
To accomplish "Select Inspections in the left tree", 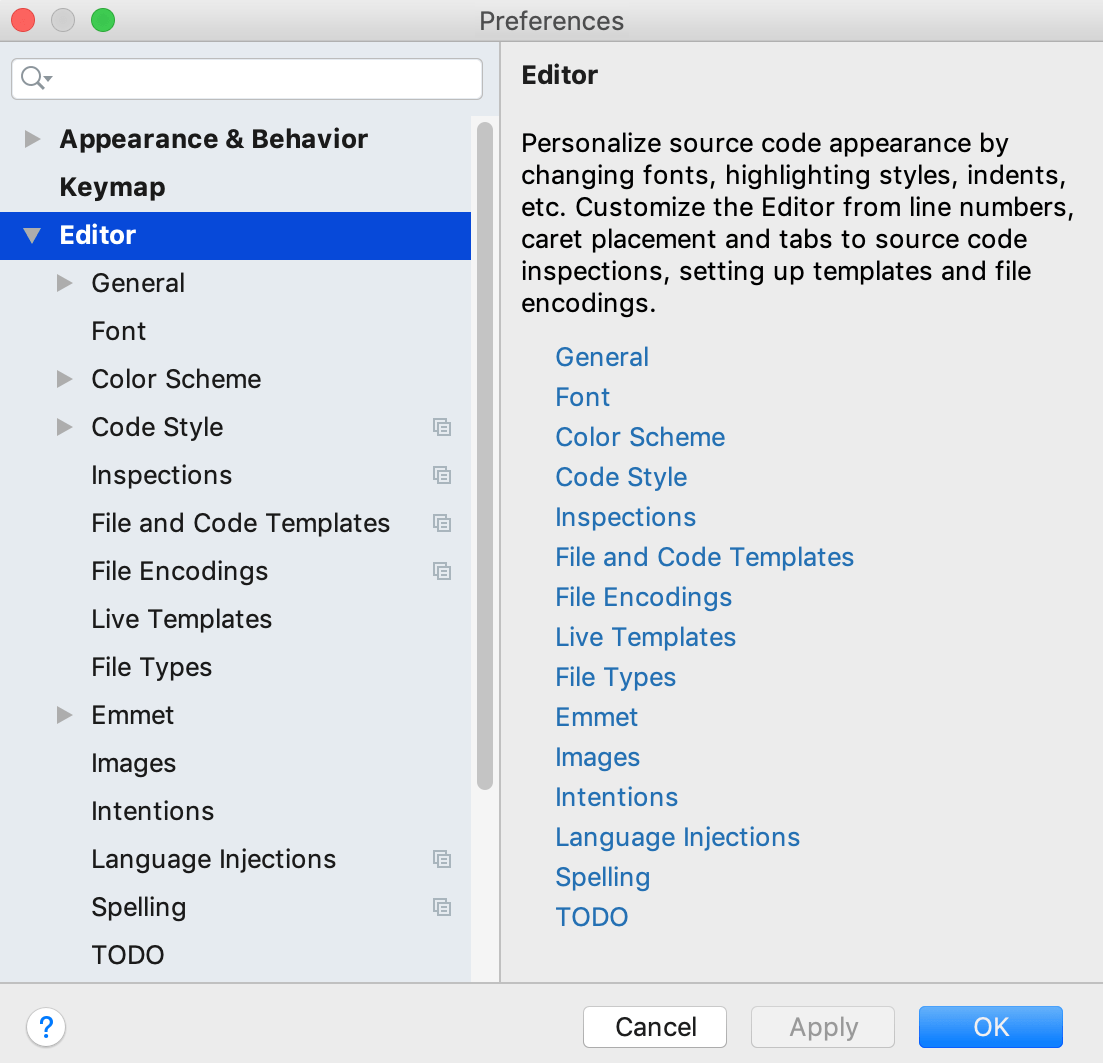I will pos(161,476).
